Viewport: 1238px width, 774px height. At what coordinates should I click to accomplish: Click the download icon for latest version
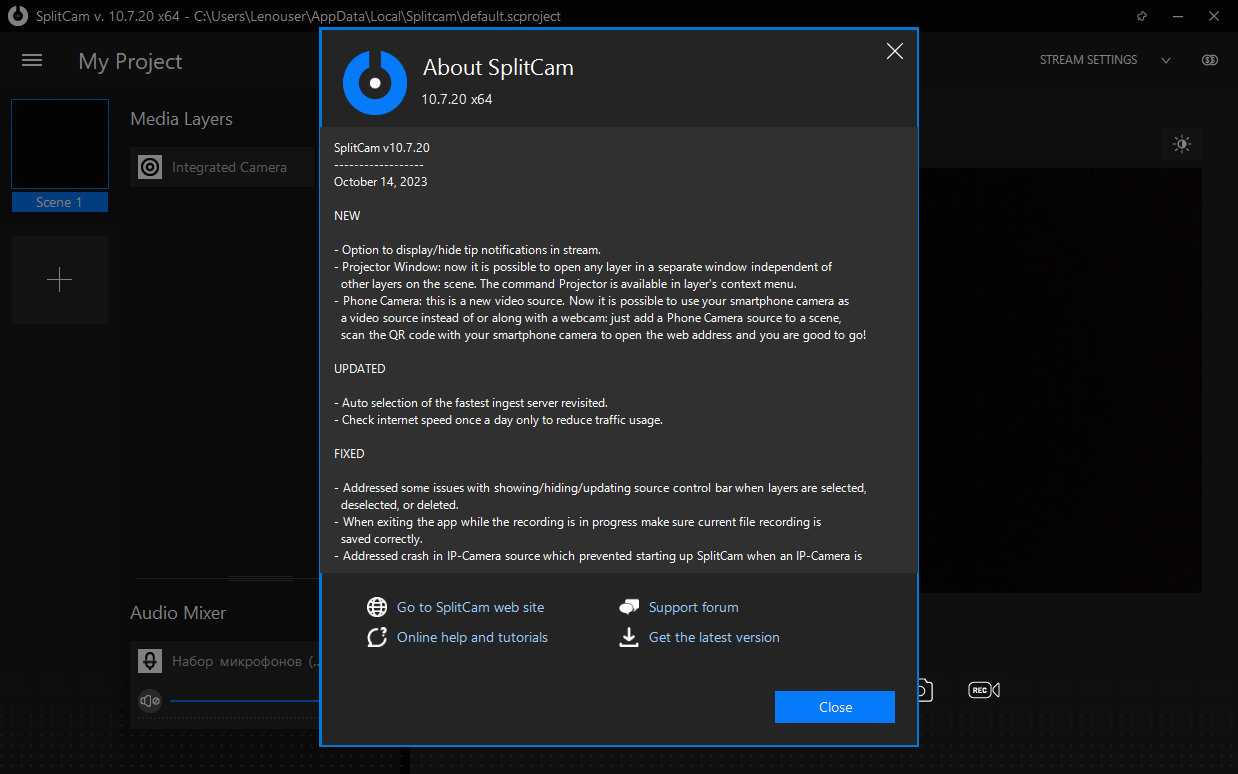[x=629, y=636]
